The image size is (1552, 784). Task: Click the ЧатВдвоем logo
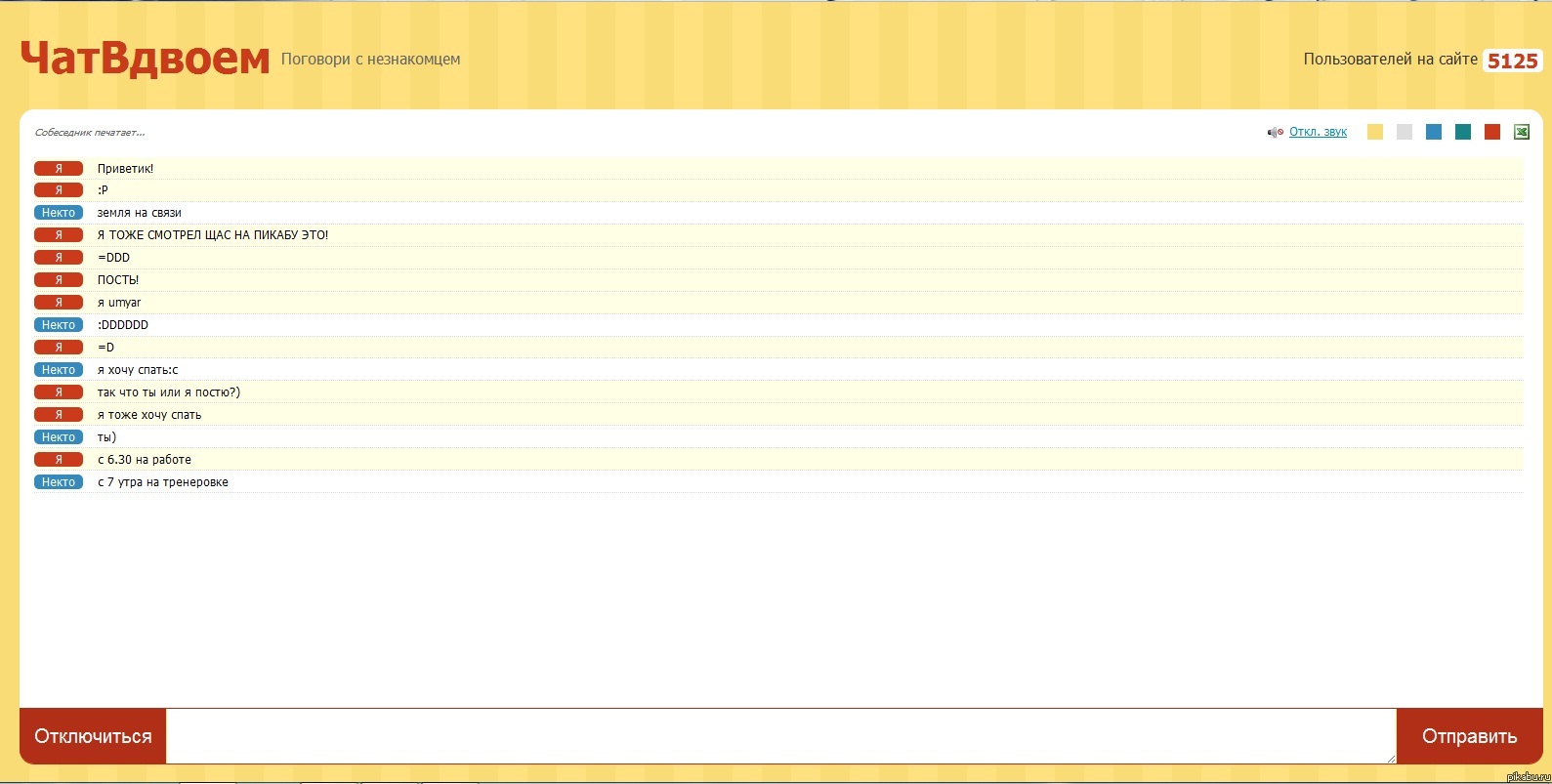click(145, 59)
